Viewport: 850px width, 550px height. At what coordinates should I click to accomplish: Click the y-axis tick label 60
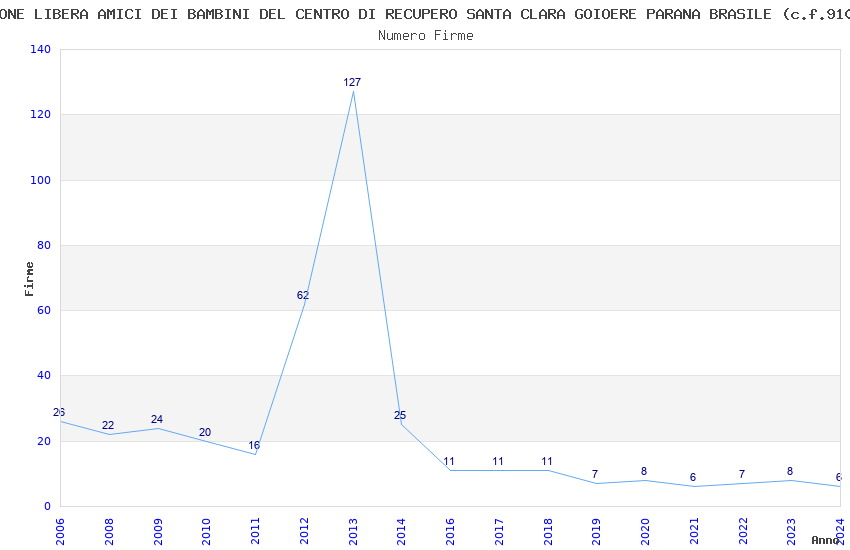(x=44, y=310)
